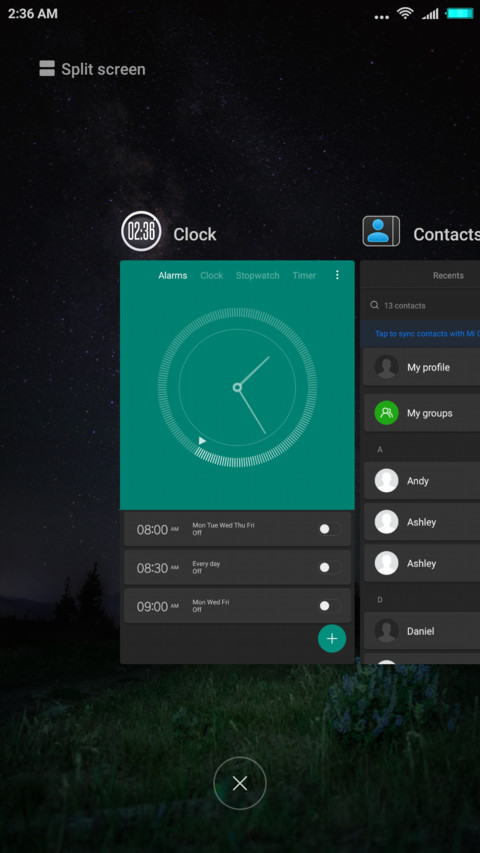
Task: Tap the Contacts app title
Action: pos(446,234)
